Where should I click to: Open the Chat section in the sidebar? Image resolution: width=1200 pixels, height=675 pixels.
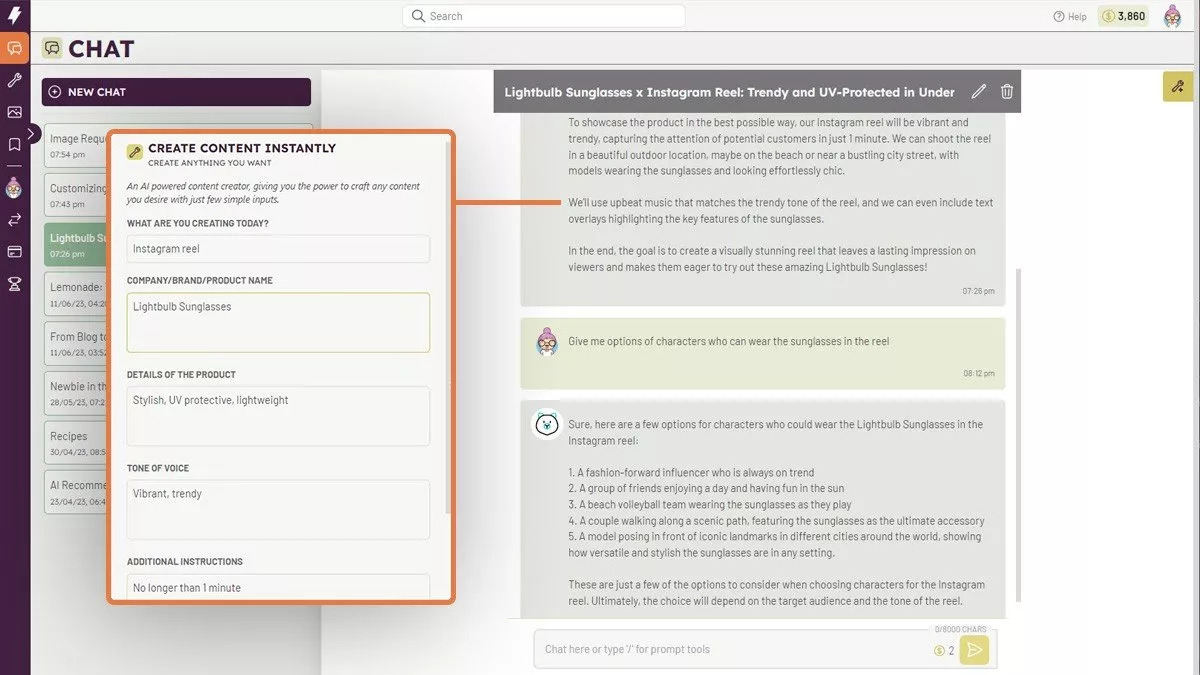coord(15,48)
